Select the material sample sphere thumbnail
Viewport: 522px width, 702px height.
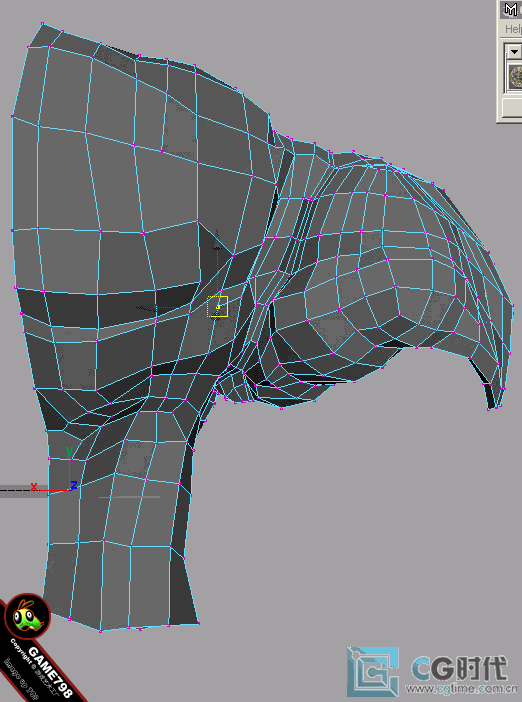click(x=516, y=77)
